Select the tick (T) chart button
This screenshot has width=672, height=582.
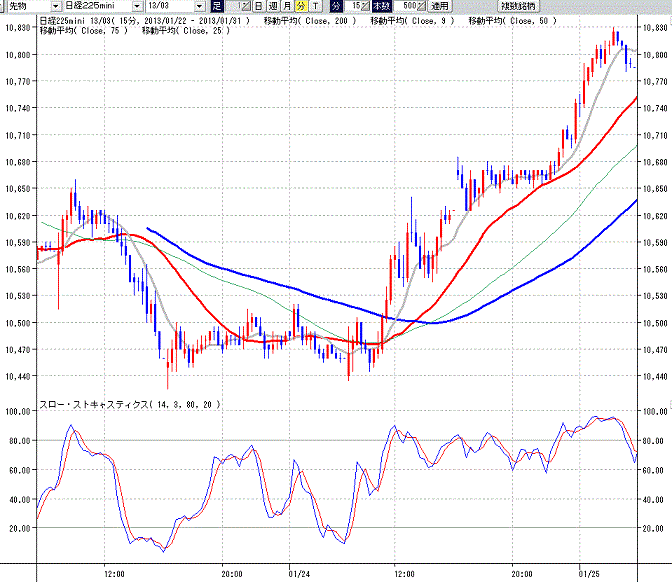pyautogui.click(x=315, y=6)
